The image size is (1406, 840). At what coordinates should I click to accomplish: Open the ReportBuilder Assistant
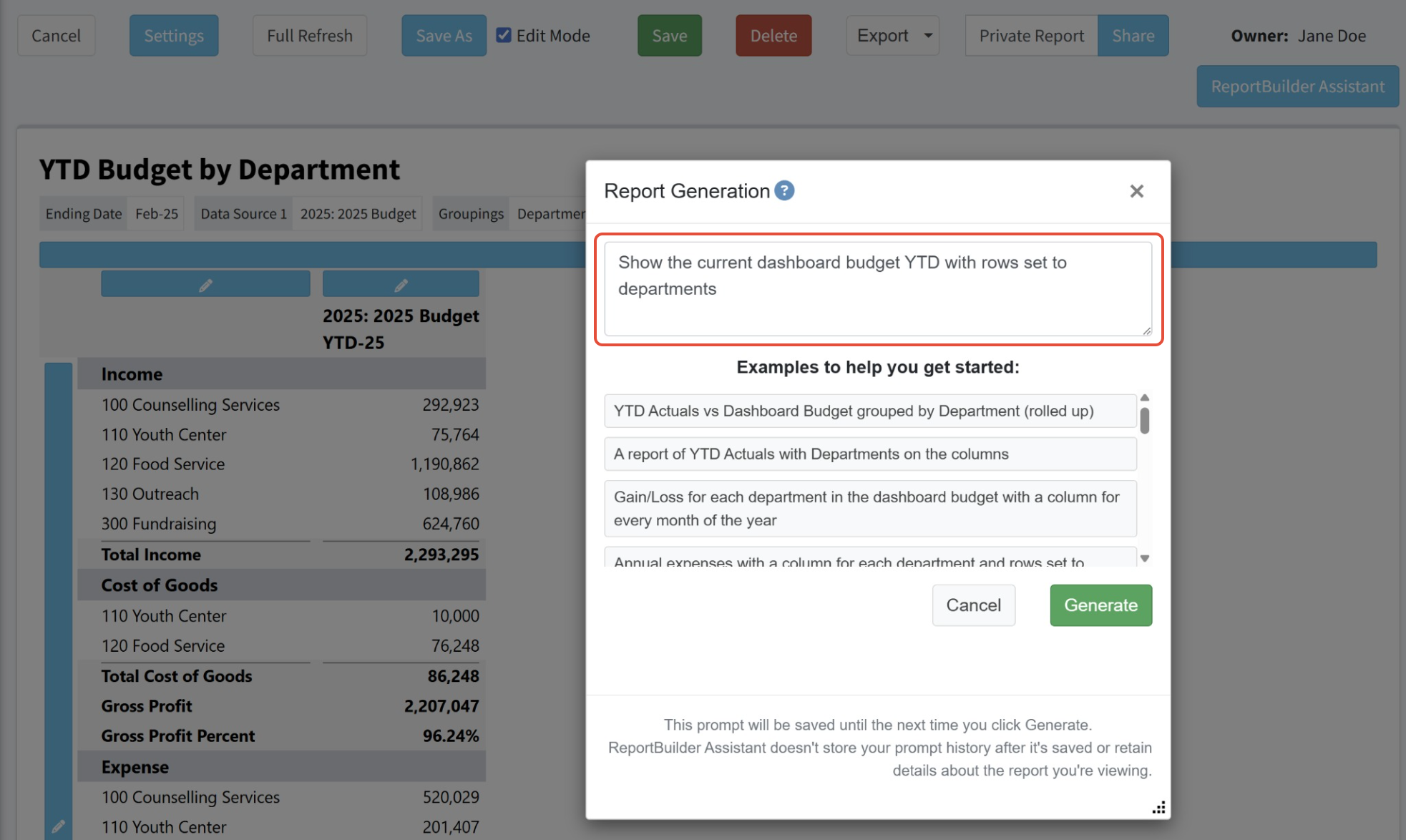[x=1297, y=87]
